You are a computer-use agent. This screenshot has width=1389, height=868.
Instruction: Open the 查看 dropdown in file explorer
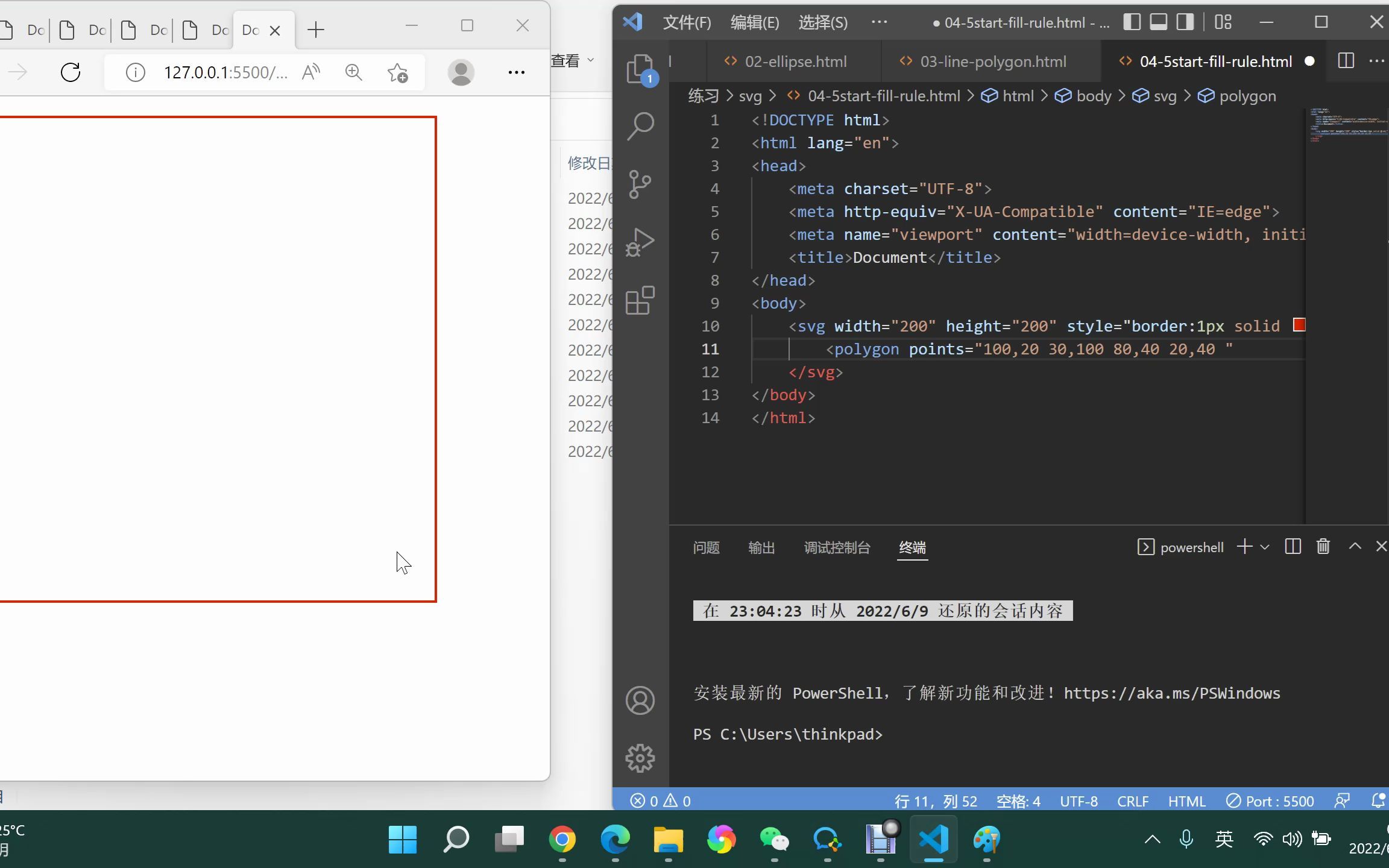[572, 60]
